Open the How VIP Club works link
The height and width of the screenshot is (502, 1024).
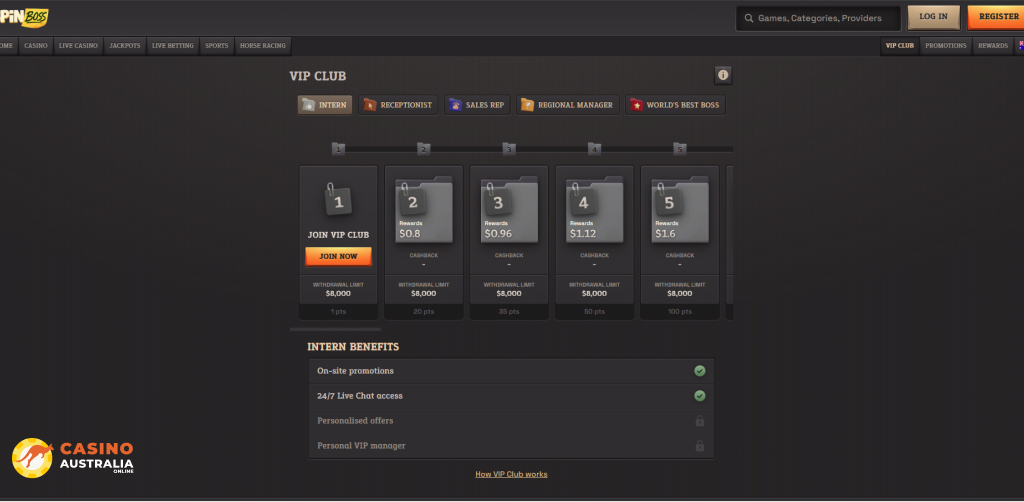point(511,474)
